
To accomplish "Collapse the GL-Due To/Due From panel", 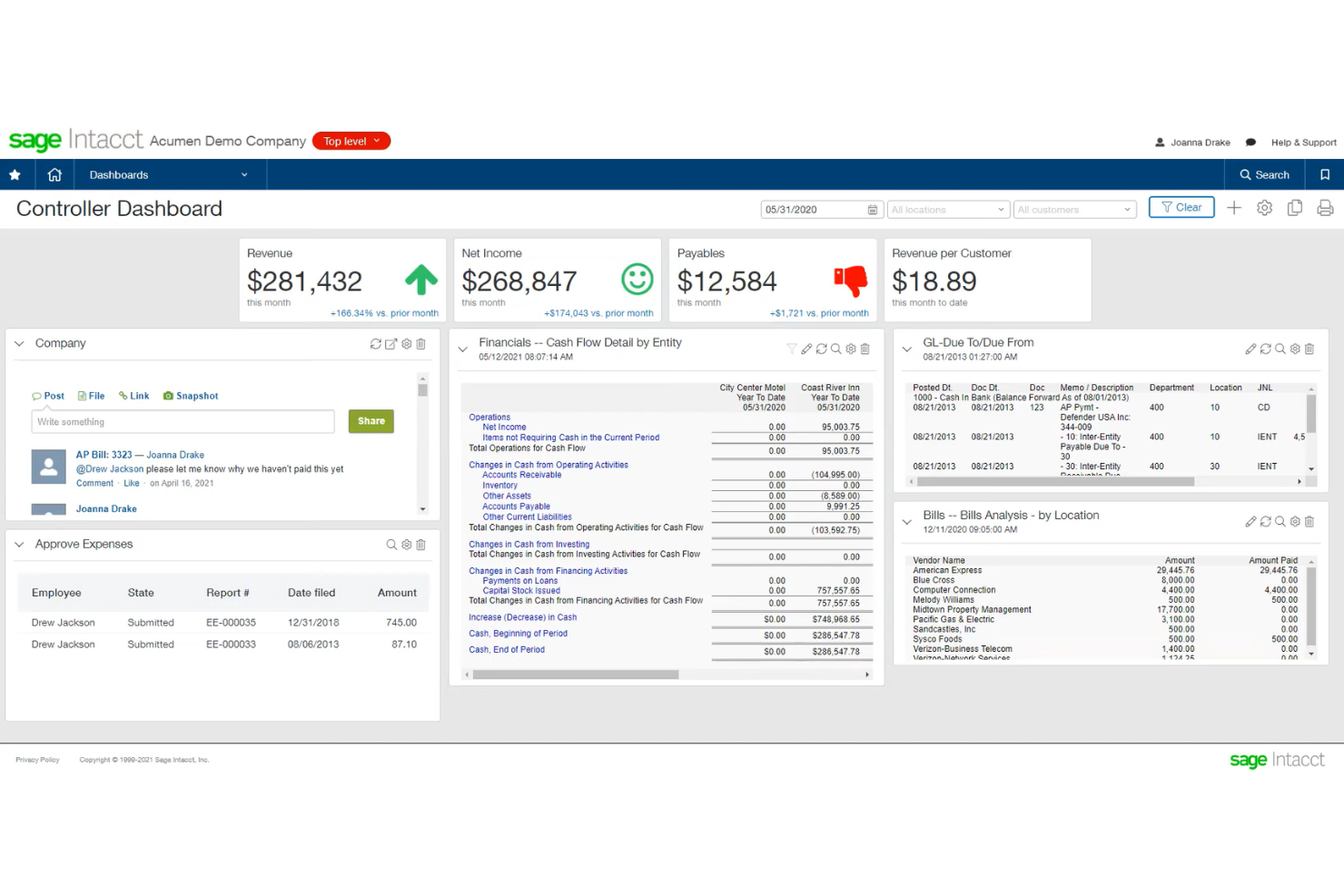I will tap(905, 348).
